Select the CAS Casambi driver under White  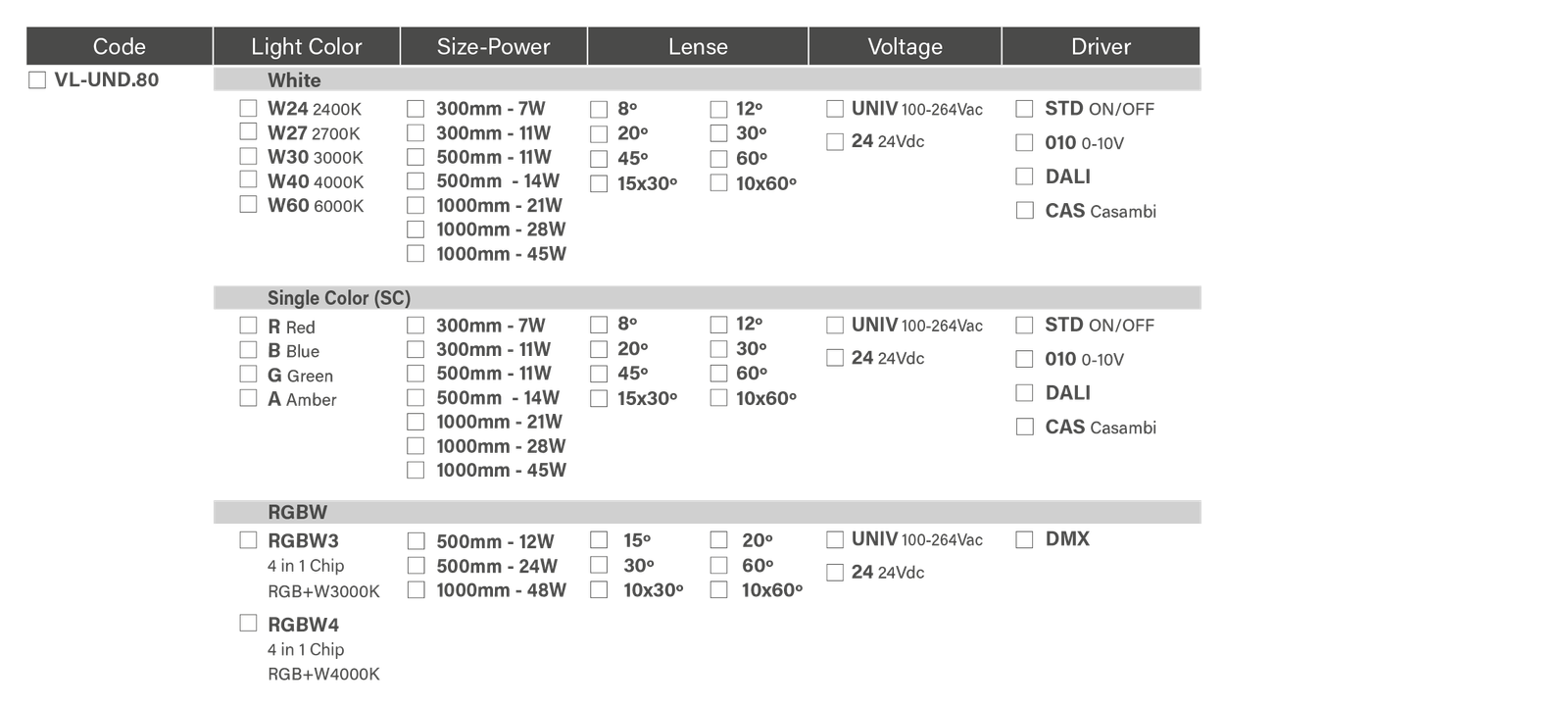click(1024, 211)
